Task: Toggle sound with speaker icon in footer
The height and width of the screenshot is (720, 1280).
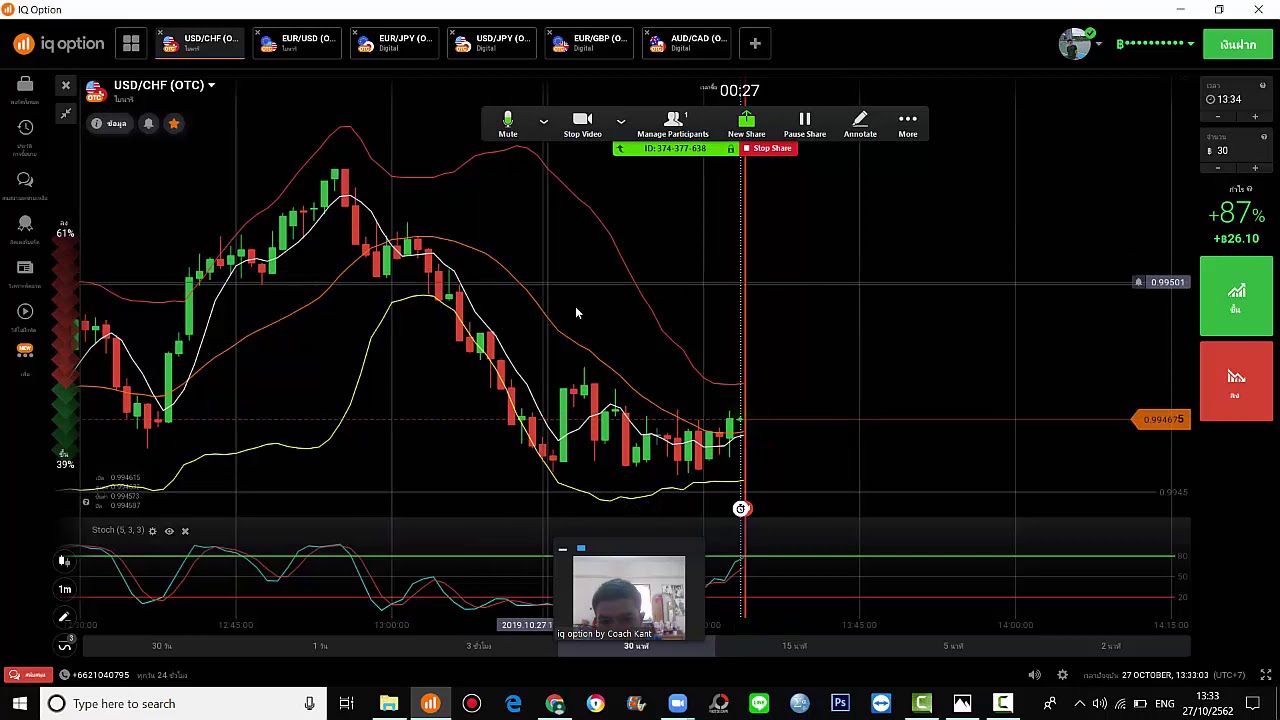Action: click(x=1035, y=675)
